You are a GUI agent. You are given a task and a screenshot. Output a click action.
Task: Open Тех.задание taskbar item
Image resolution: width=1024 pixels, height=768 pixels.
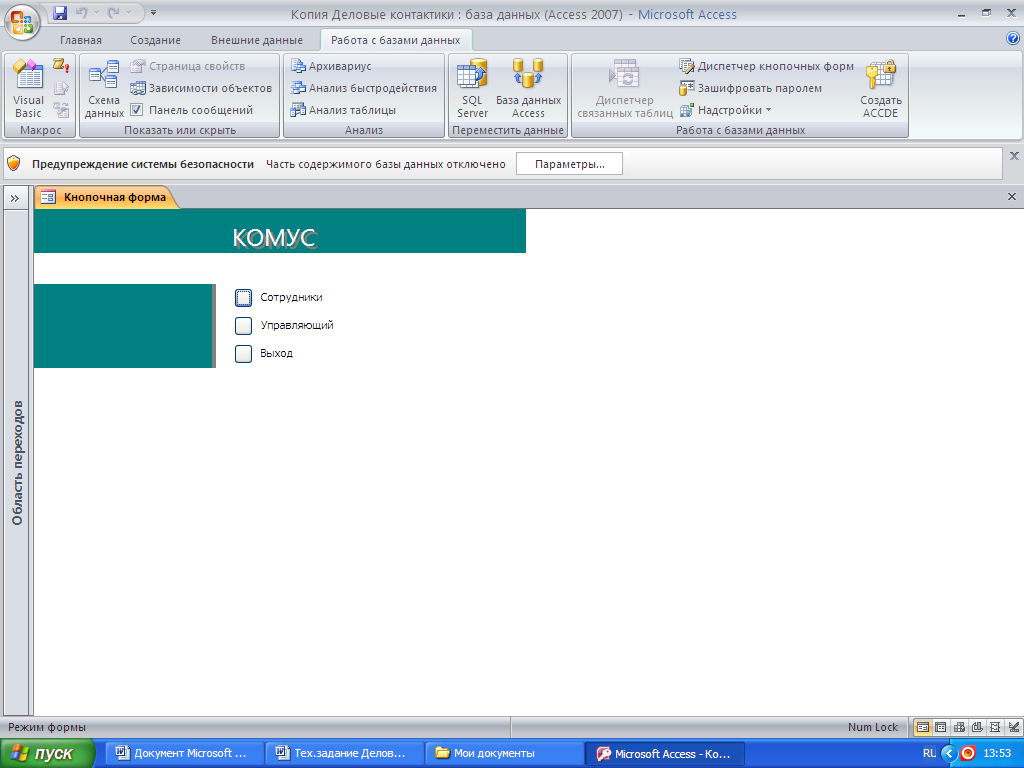pyautogui.click(x=345, y=753)
